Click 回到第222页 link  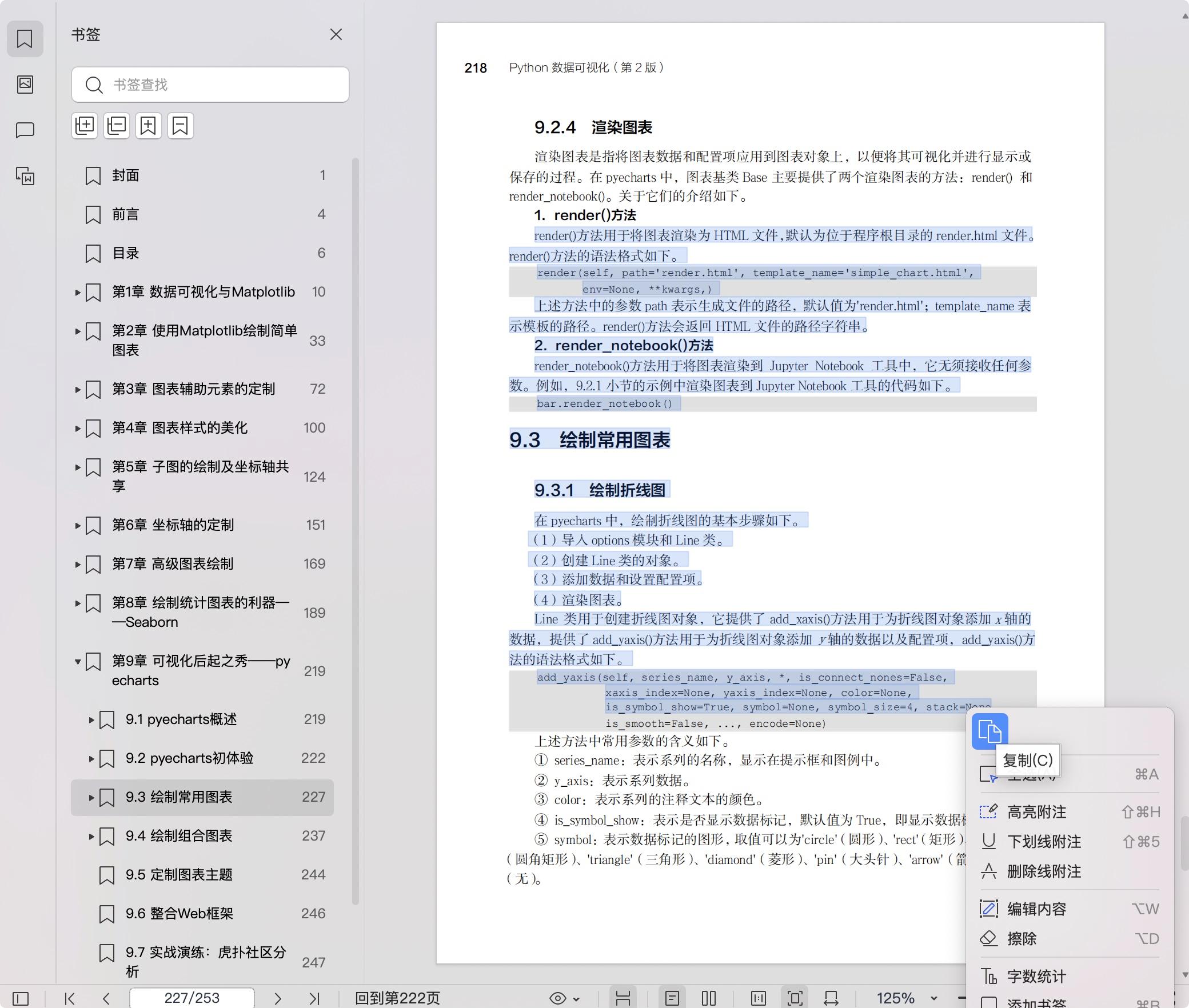click(x=397, y=998)
